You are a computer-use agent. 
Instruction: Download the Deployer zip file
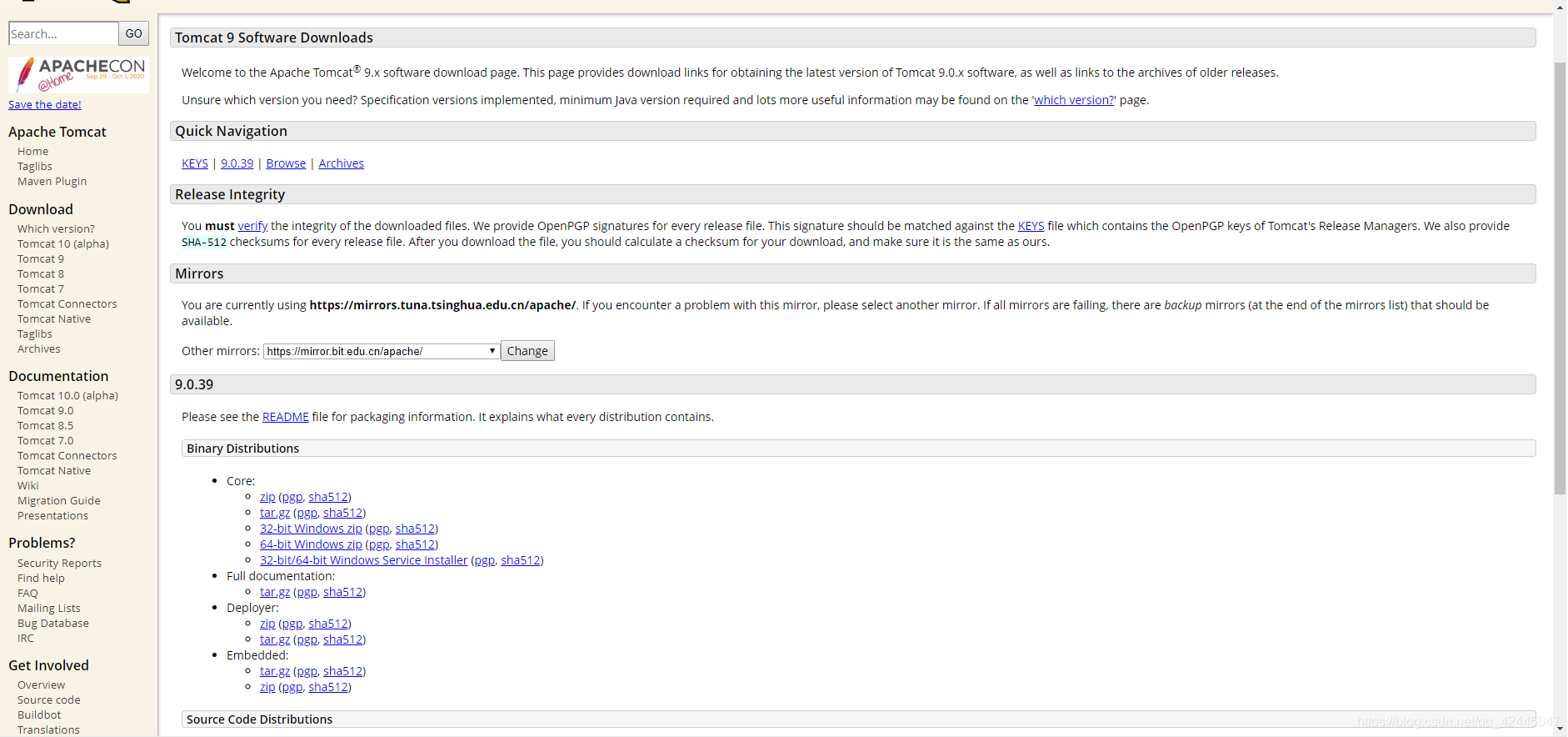pyautogui.click(x=267, y=624)
